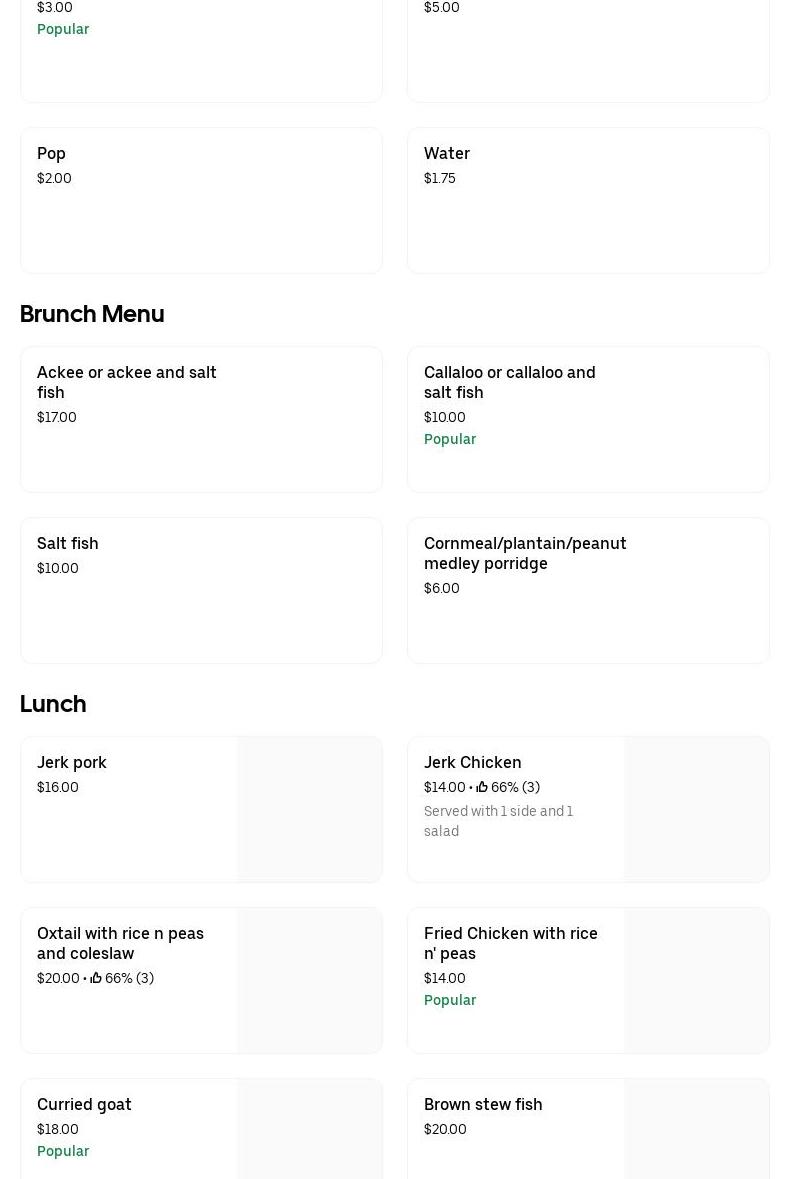Image resolution: width=804 pixels, height=1179 pixels.
Task: Select the Curried goat lunch item
Action: click(x=84, y=1104)
